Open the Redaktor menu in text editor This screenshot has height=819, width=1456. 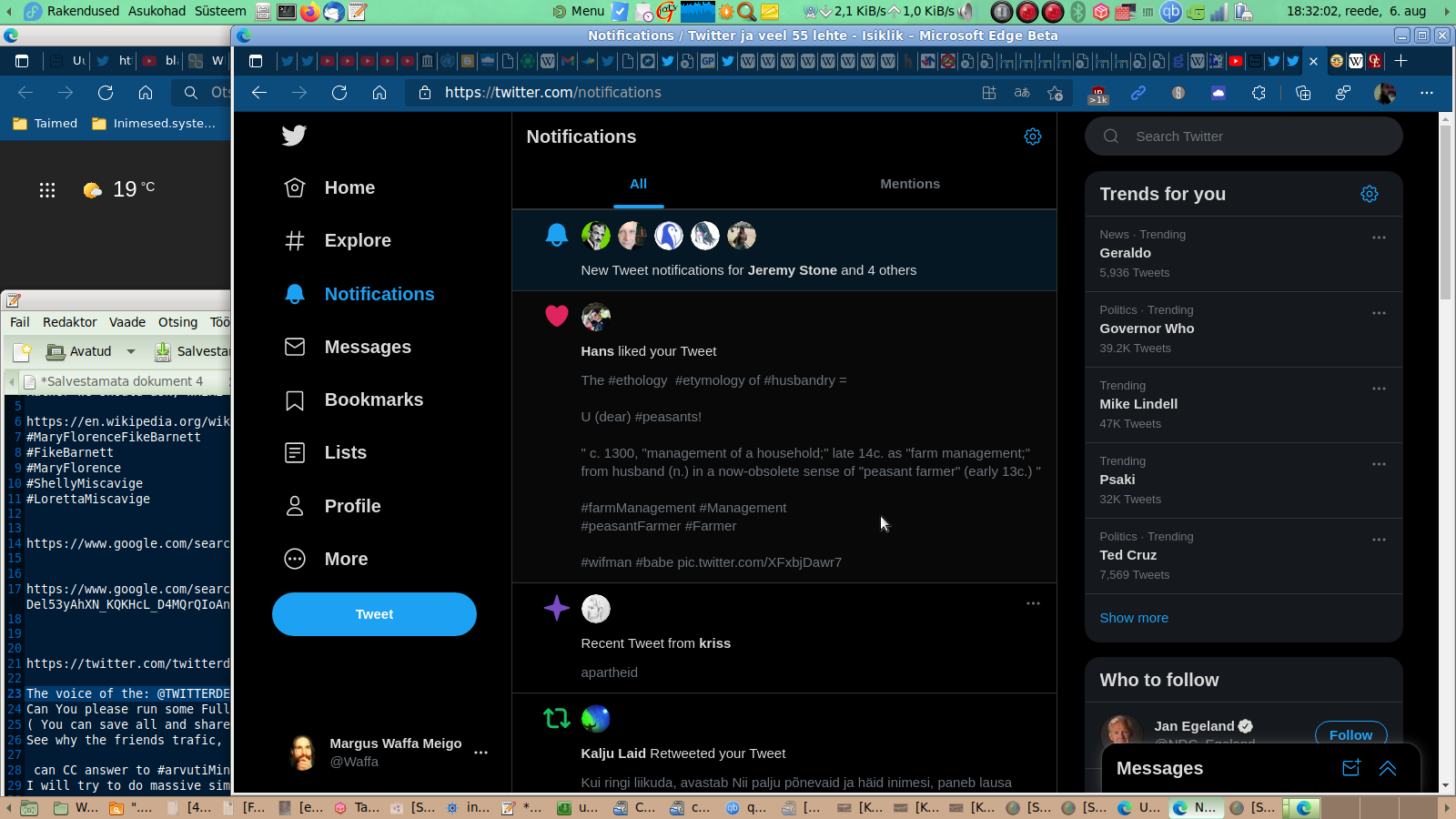click(x=69, y=322)
